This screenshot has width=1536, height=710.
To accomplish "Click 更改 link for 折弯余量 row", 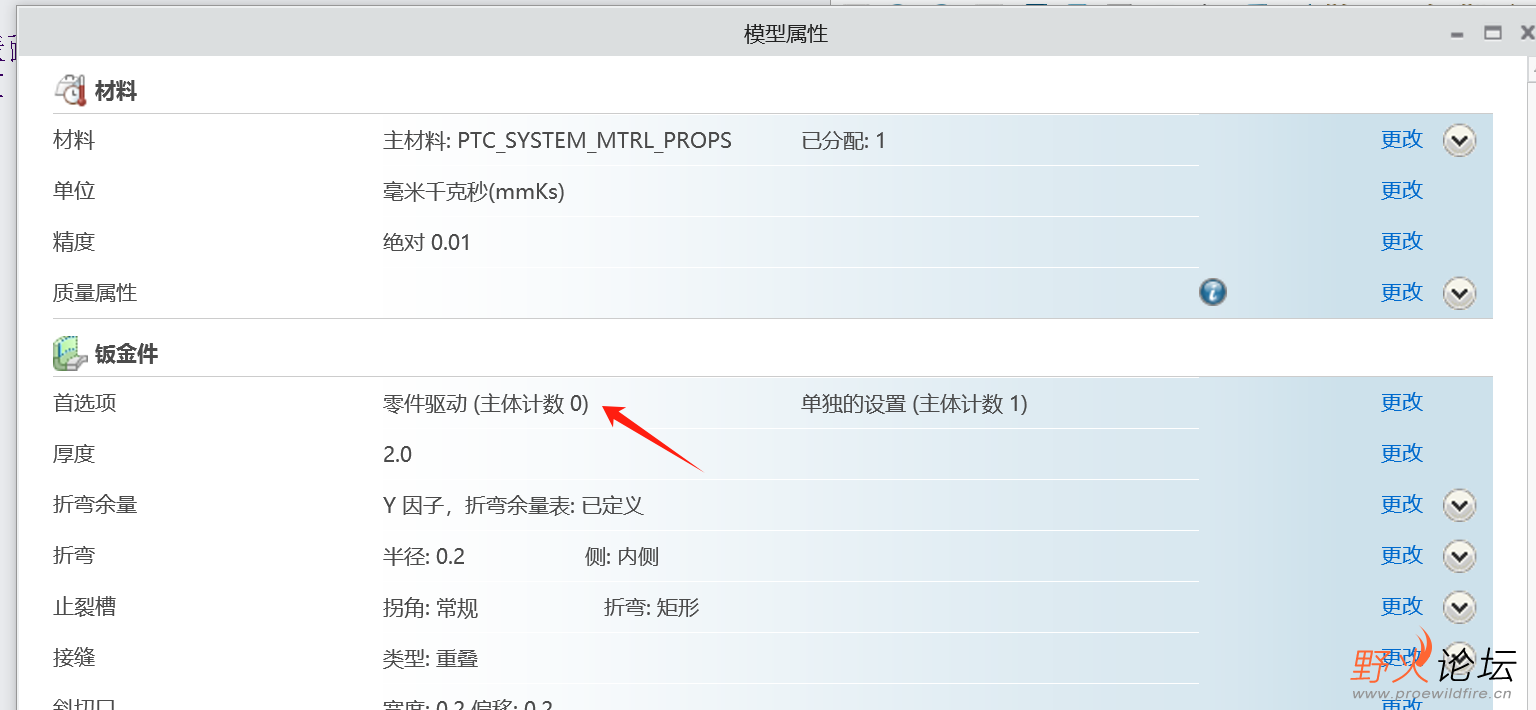I will (x=1402, y=504).
